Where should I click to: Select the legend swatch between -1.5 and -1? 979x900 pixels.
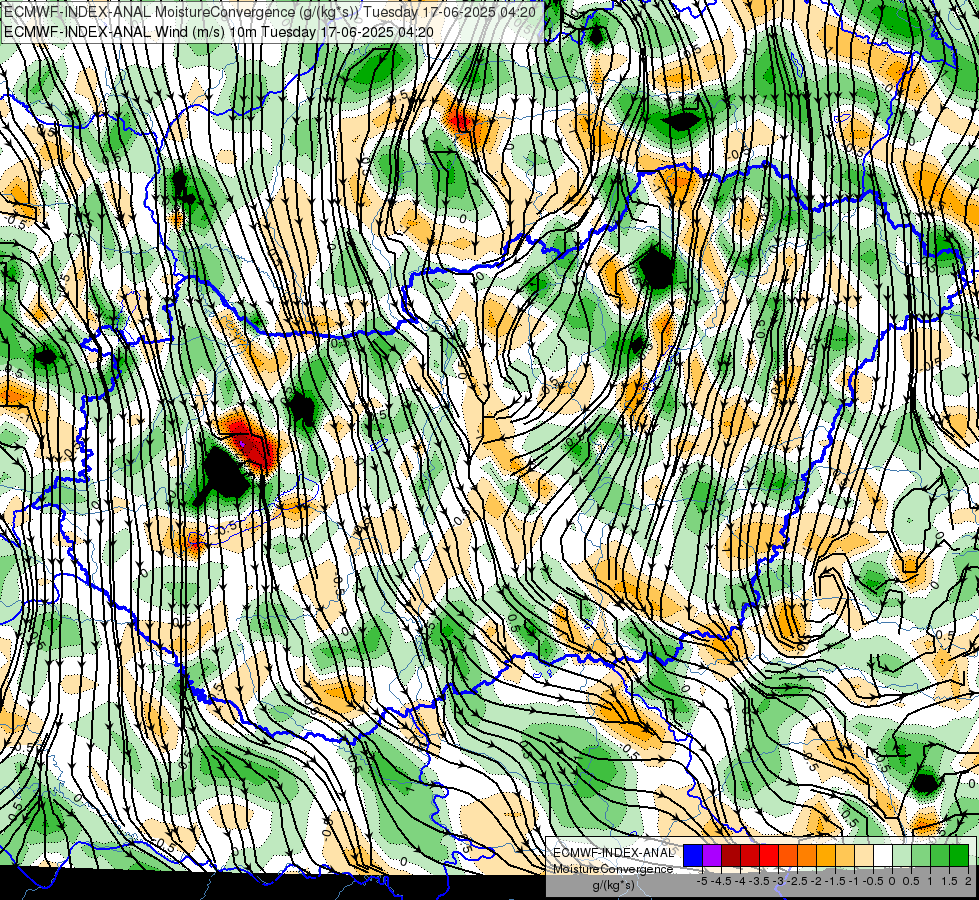pyautogui.click(x=845, y=855)
